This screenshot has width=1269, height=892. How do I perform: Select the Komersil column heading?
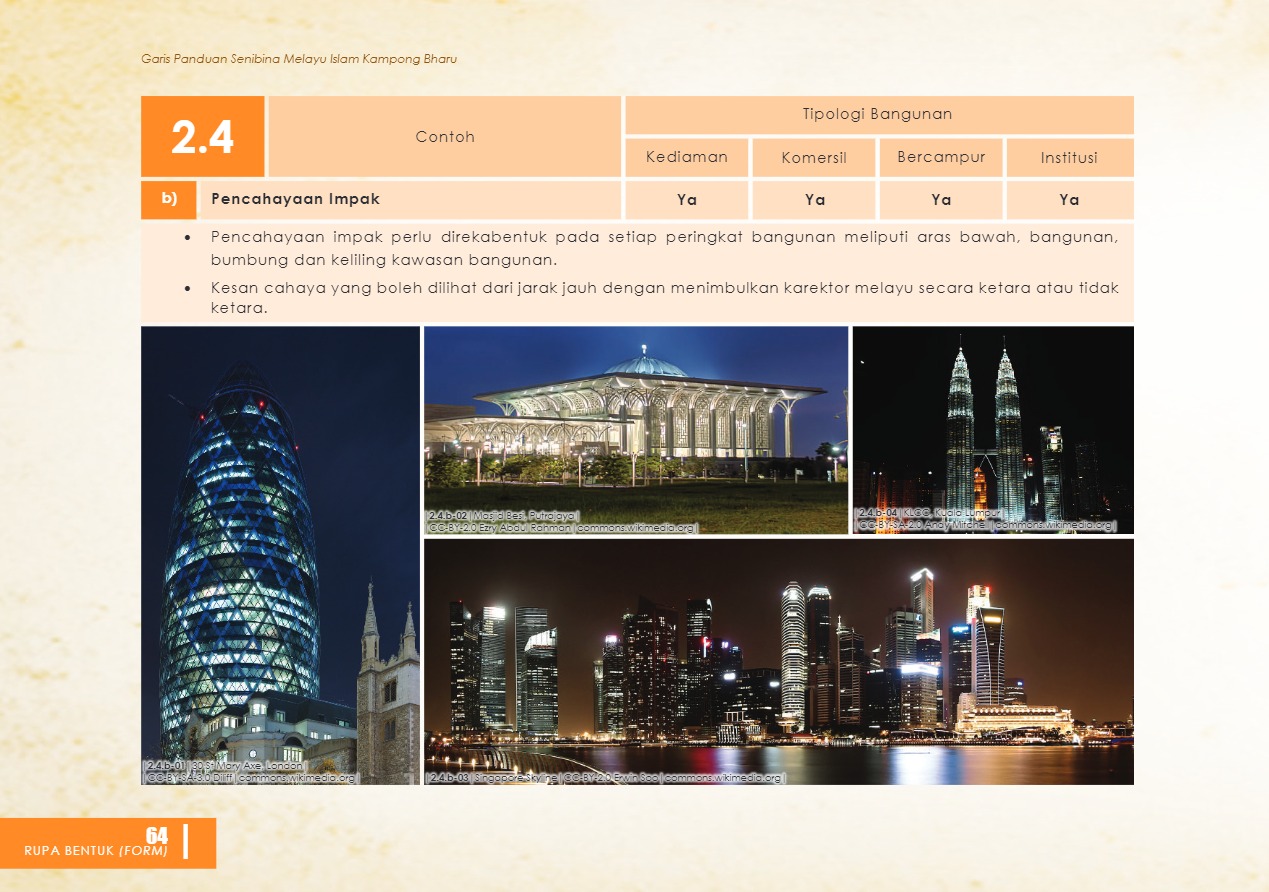(x=814, y=158)
